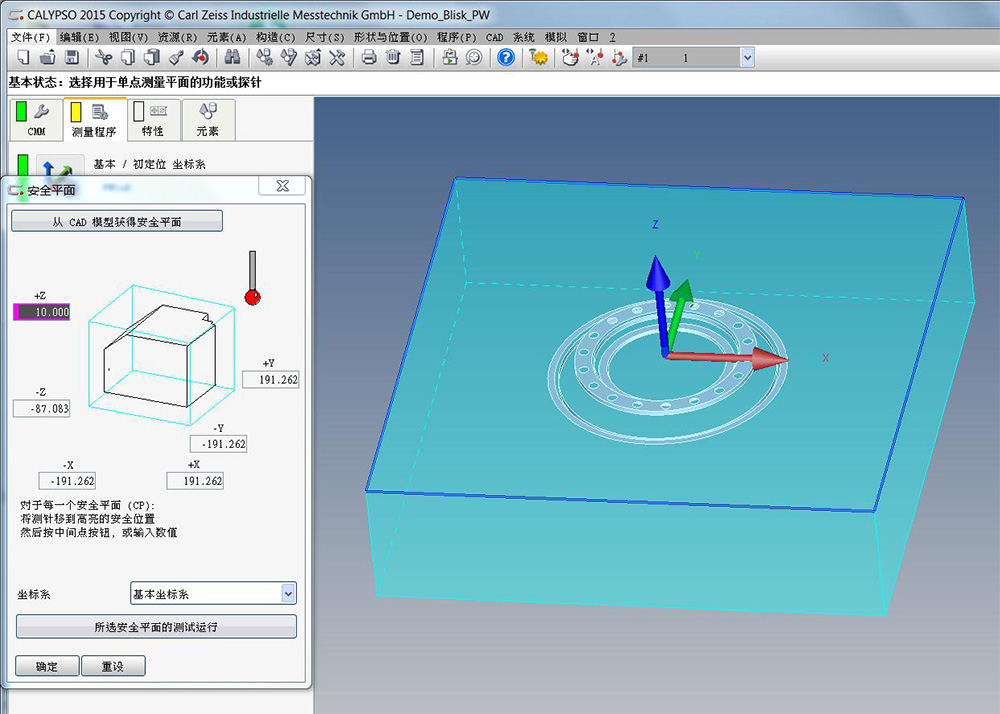Open the 视图(V) menu
1000x714 pixels.
(x=128, y=37)
